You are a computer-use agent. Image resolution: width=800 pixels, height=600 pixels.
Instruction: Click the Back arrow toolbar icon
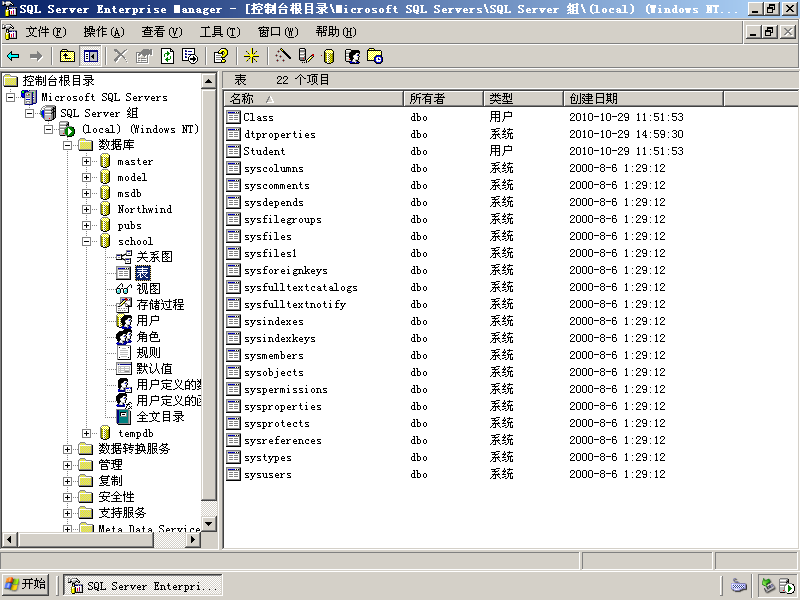13,56
